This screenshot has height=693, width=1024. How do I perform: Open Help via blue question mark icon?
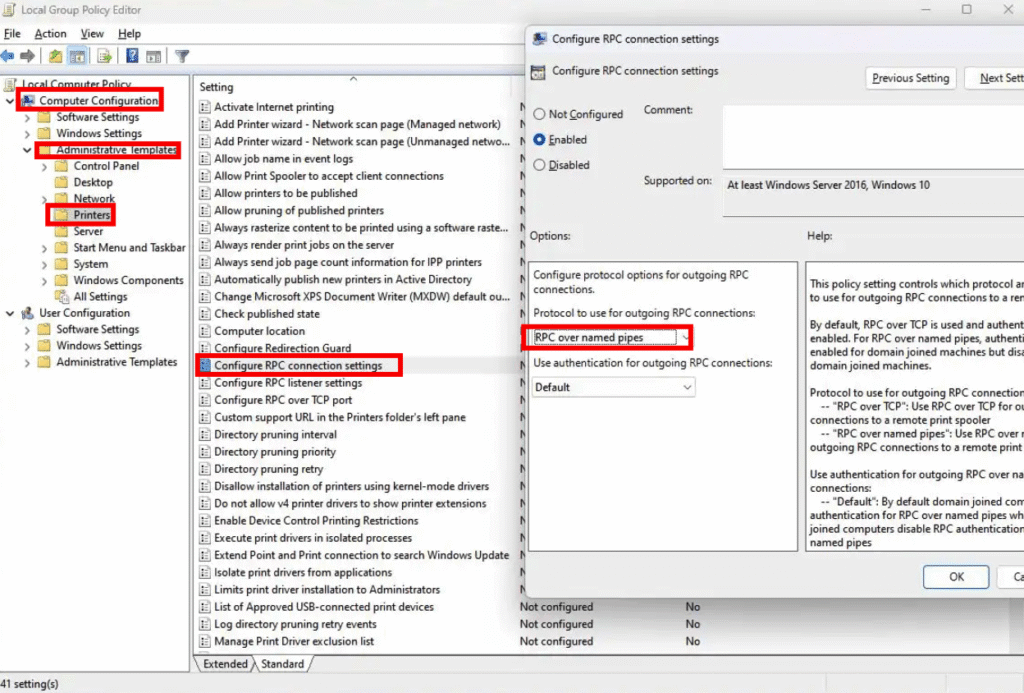pyautogui.click(x=133, y=56)
